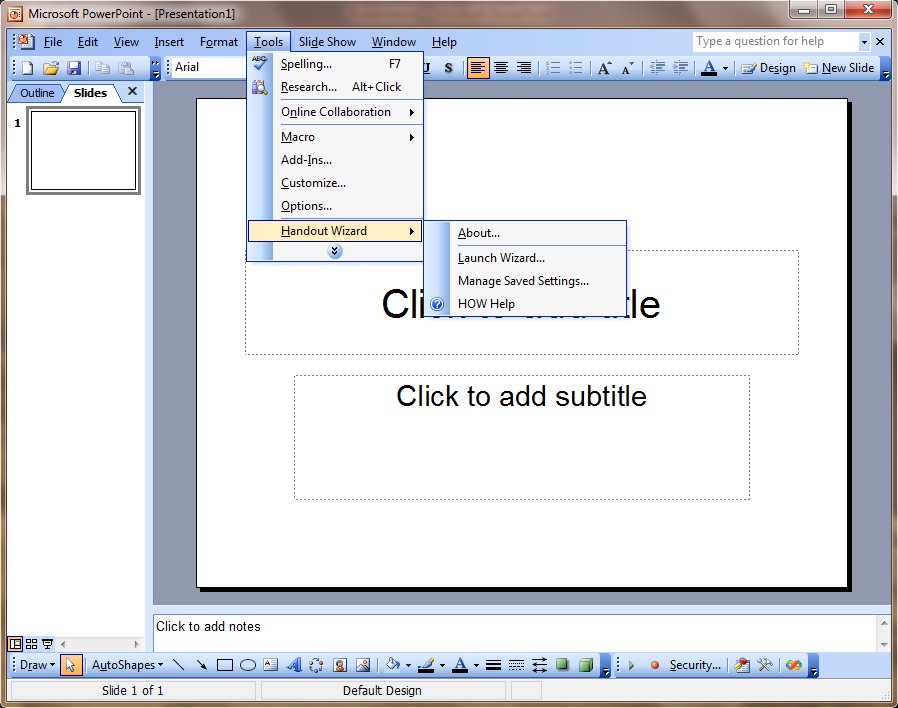Open the Draw dropdown menu

pyautogui.click(x=37, y=664)
